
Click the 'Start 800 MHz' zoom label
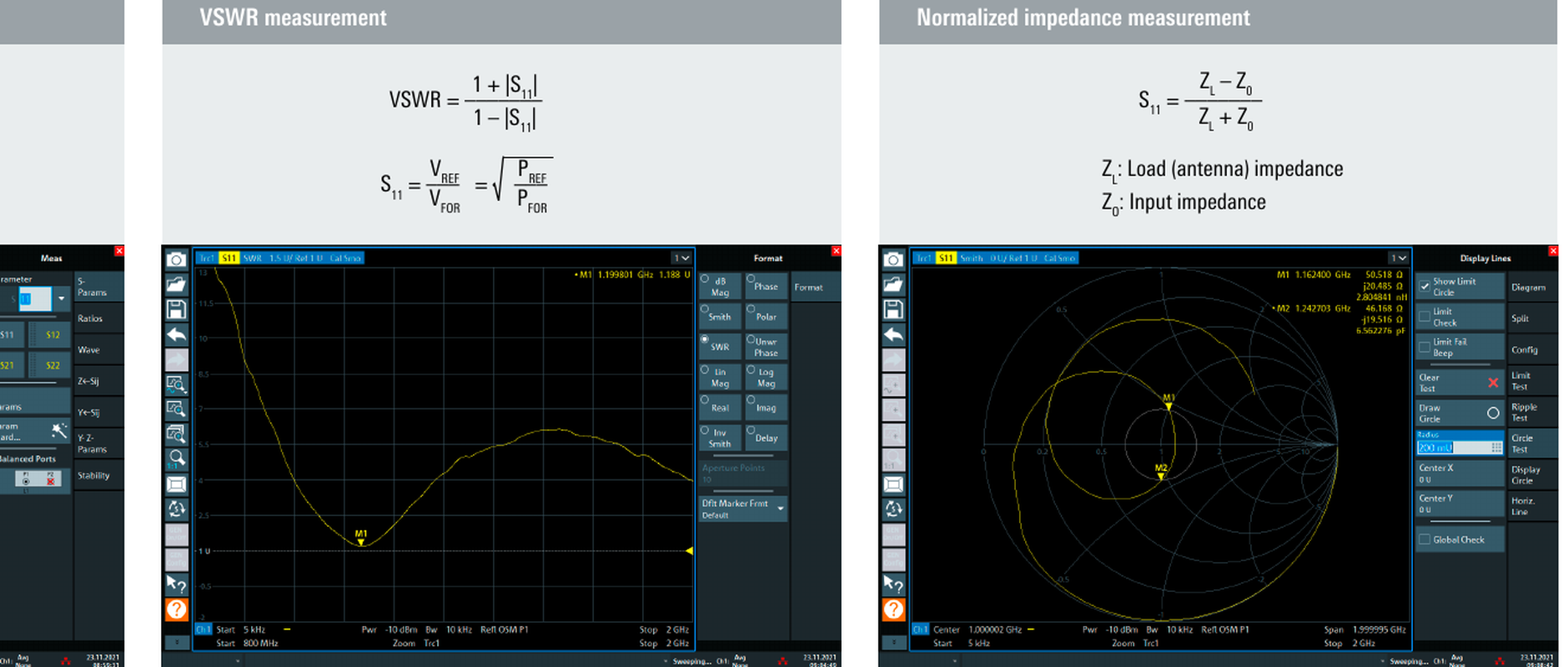(247, 643)
